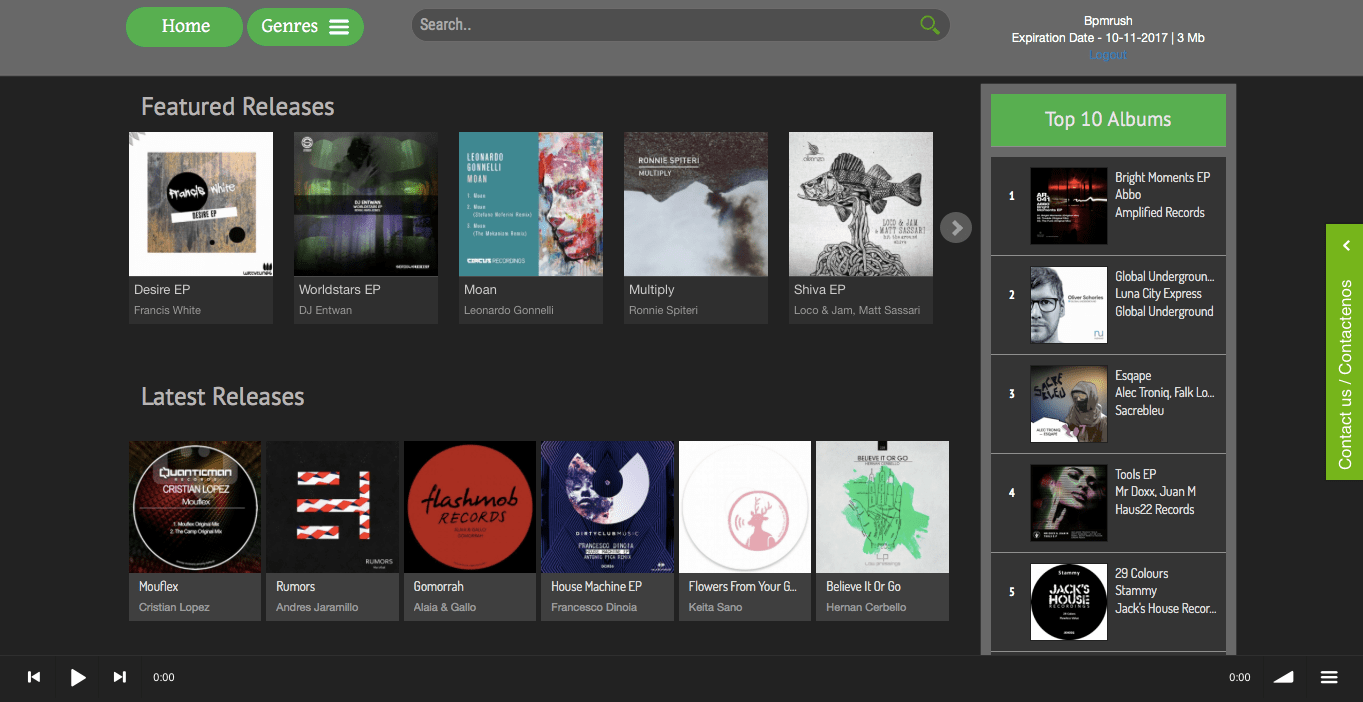Click the green magnifier search icon
This screenshot has height=702, width=1363.
[x=929, y=25]
